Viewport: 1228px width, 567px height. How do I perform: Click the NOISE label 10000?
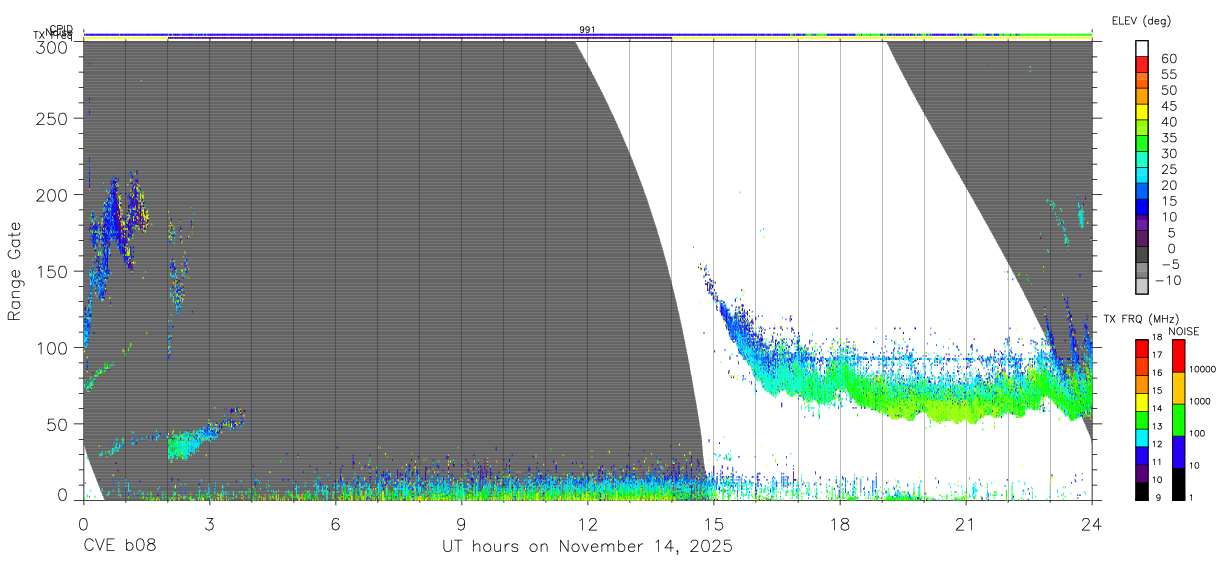(1201, 369)
